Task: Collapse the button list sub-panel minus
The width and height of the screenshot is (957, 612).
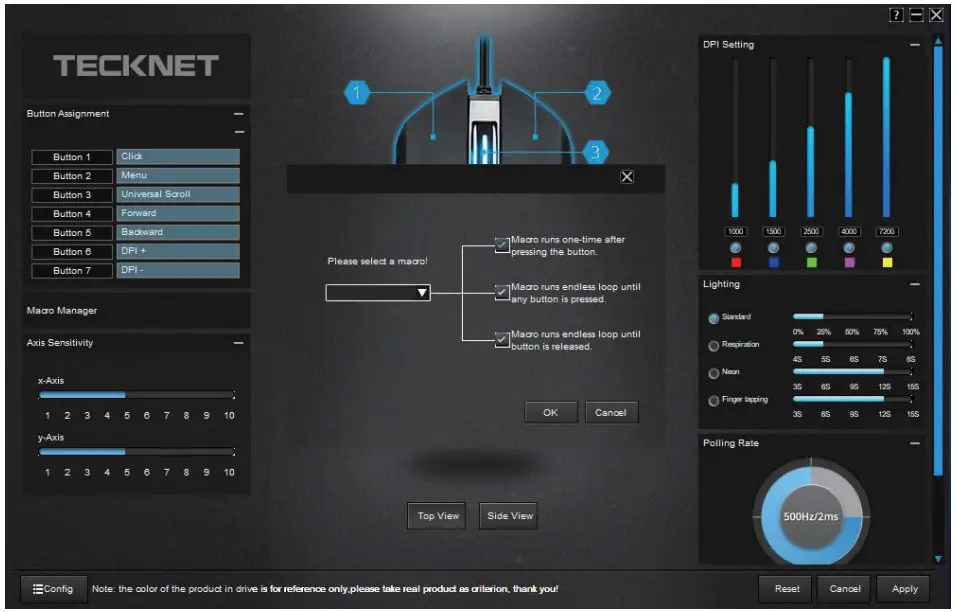Action: point(239,132)
